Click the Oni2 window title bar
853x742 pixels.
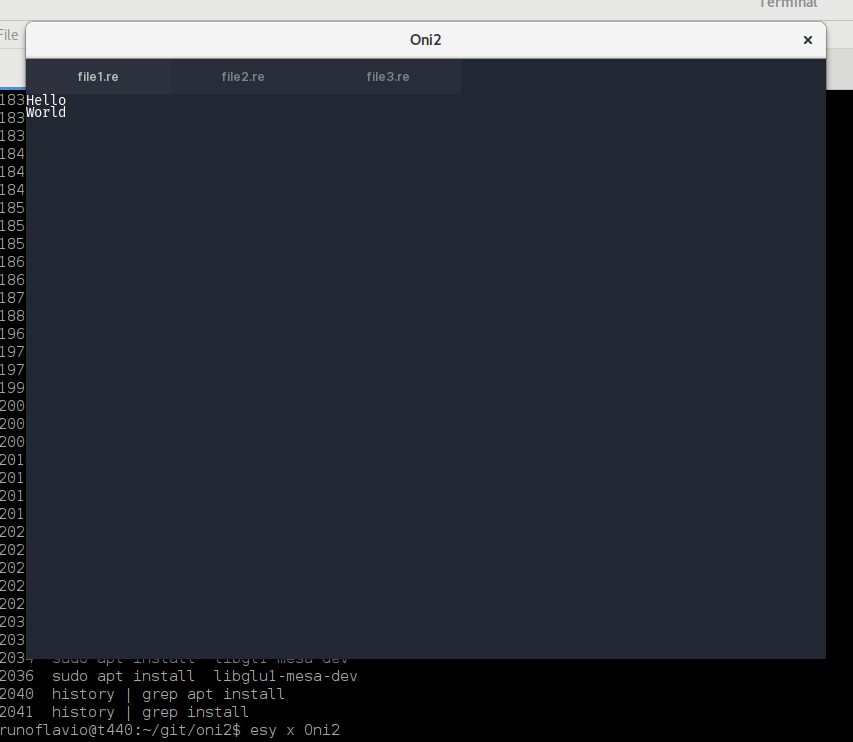click(425, 40)
